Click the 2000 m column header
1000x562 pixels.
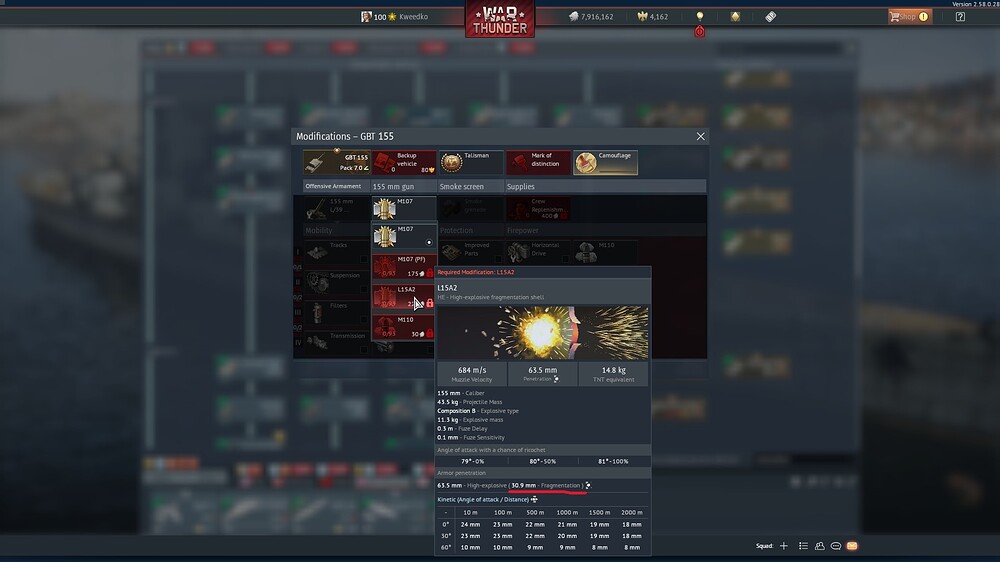[631, 512]
